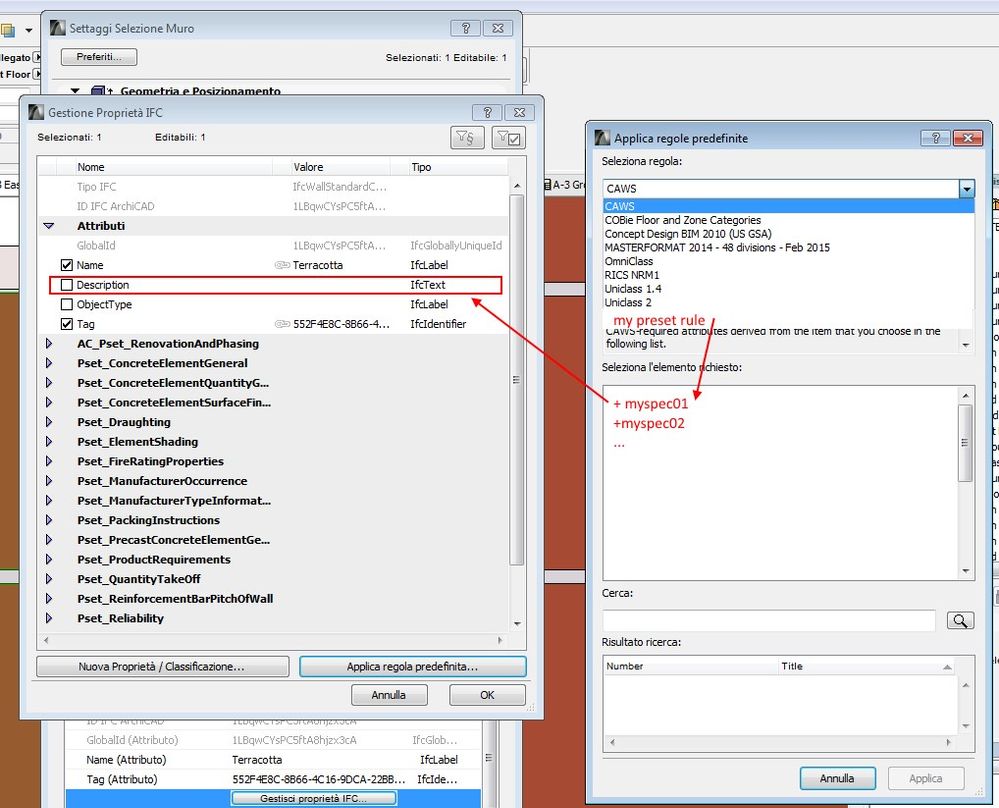Check the Description attribute checkbox
Viewport: 999px width, 808px height.
(67, 285)
